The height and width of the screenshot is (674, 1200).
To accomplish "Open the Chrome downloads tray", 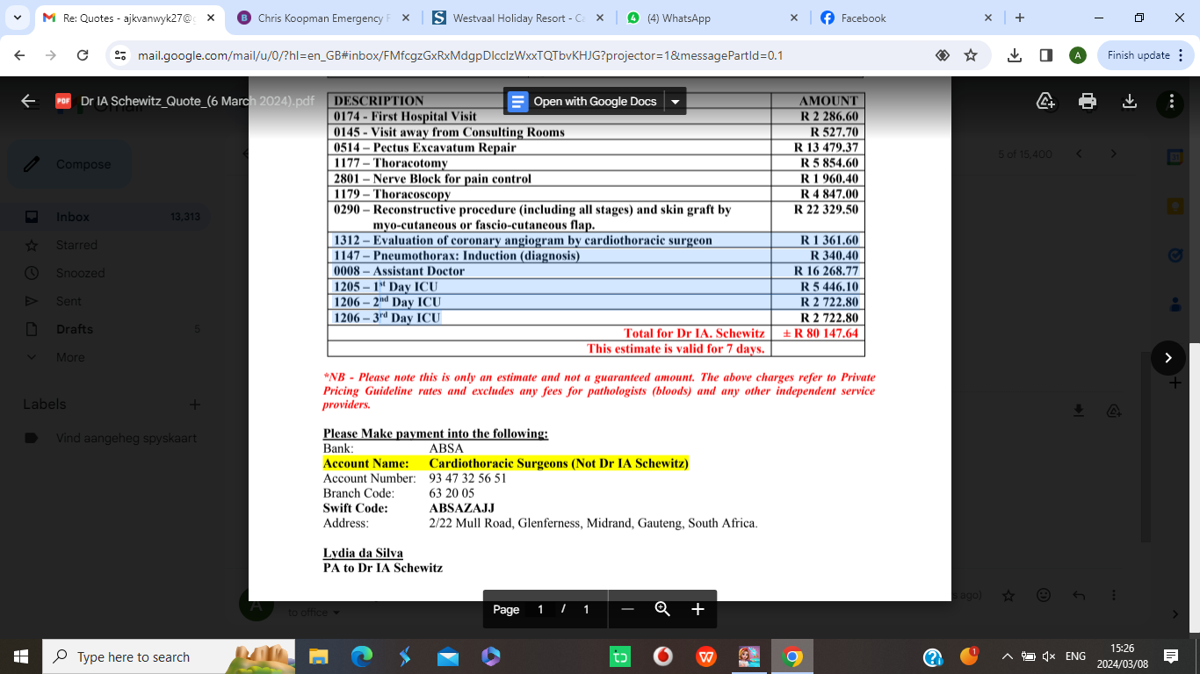I will (x=1015, y=56).
